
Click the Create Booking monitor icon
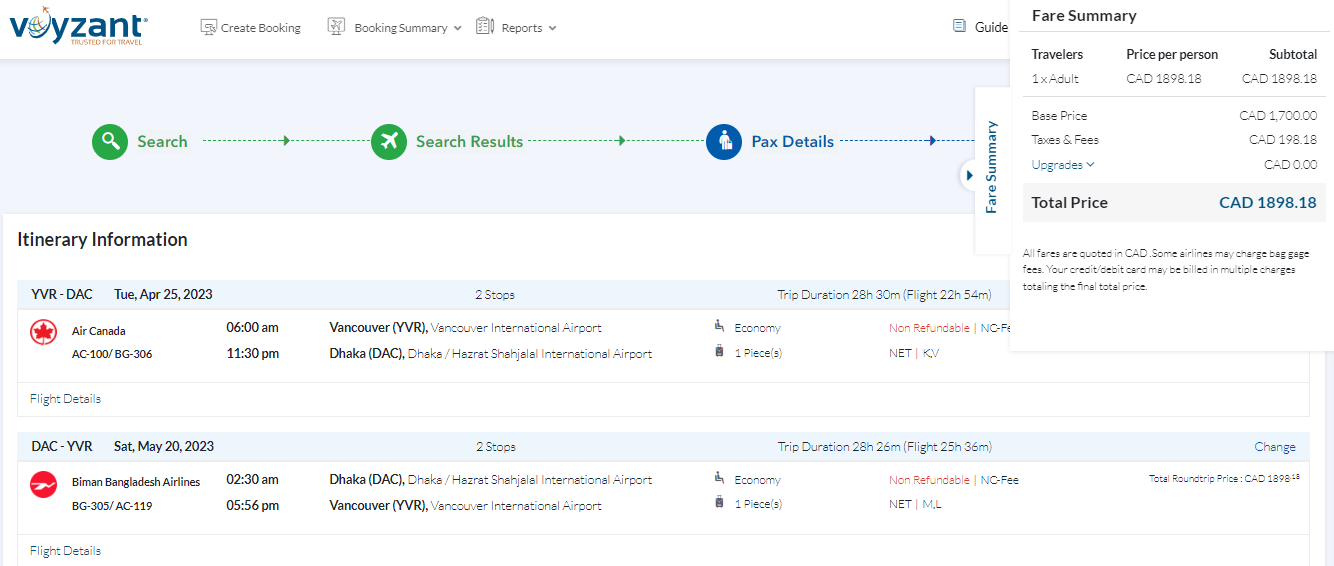tap(208, 27)
